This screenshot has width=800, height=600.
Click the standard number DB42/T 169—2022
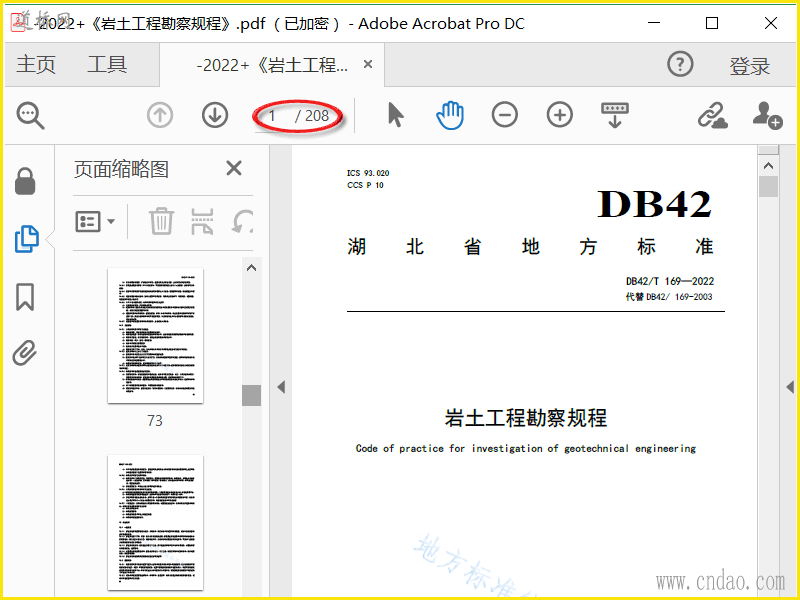coord(670,281)
